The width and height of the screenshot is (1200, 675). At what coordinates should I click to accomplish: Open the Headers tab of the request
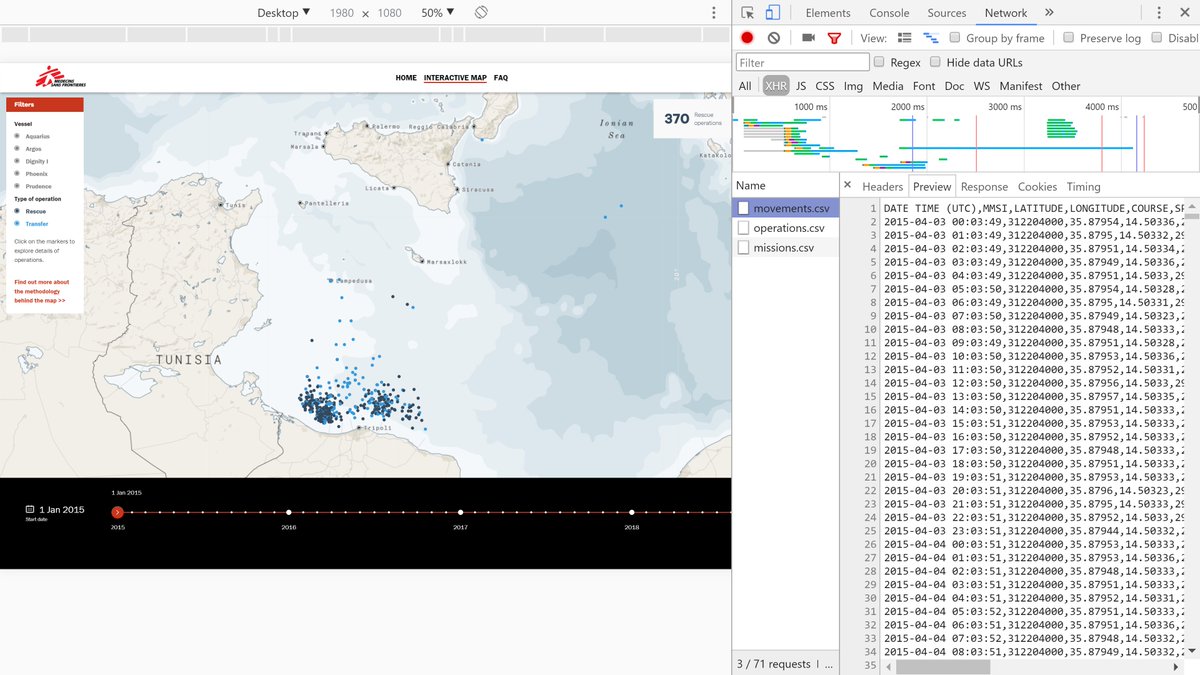tap(882, 186)
